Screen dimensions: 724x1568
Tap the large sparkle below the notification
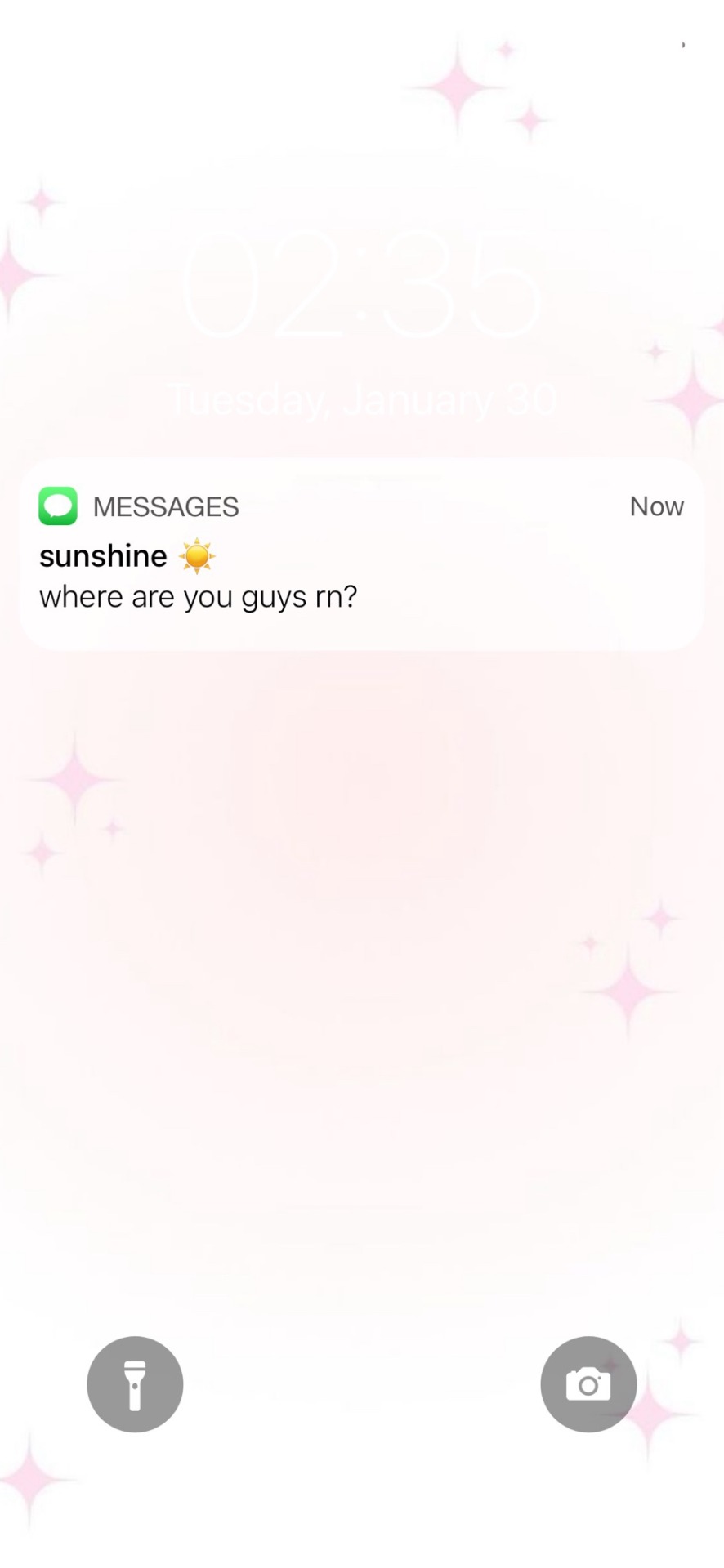coord(74,778)
